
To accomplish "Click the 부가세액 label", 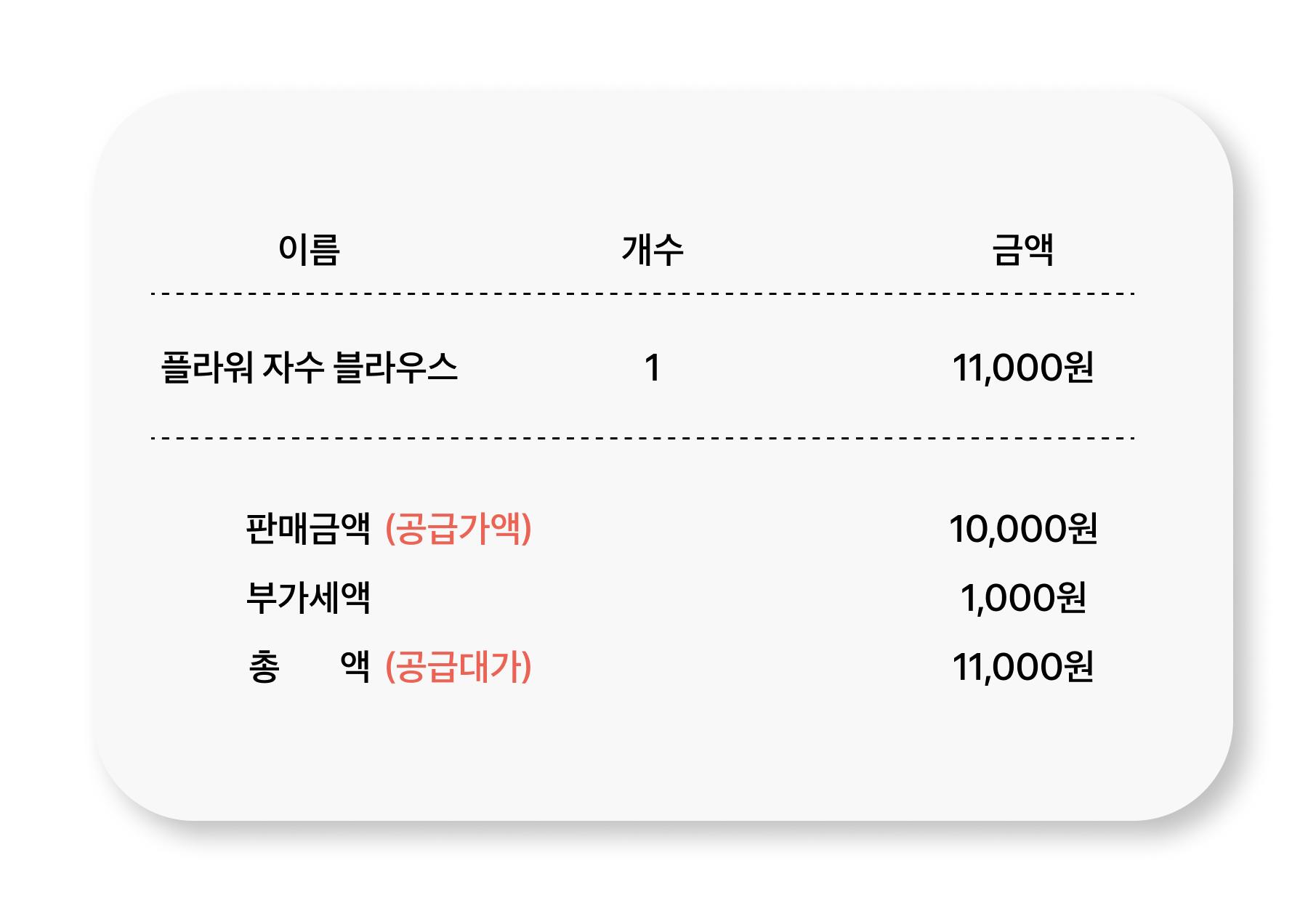I will (x=308, y=598).
